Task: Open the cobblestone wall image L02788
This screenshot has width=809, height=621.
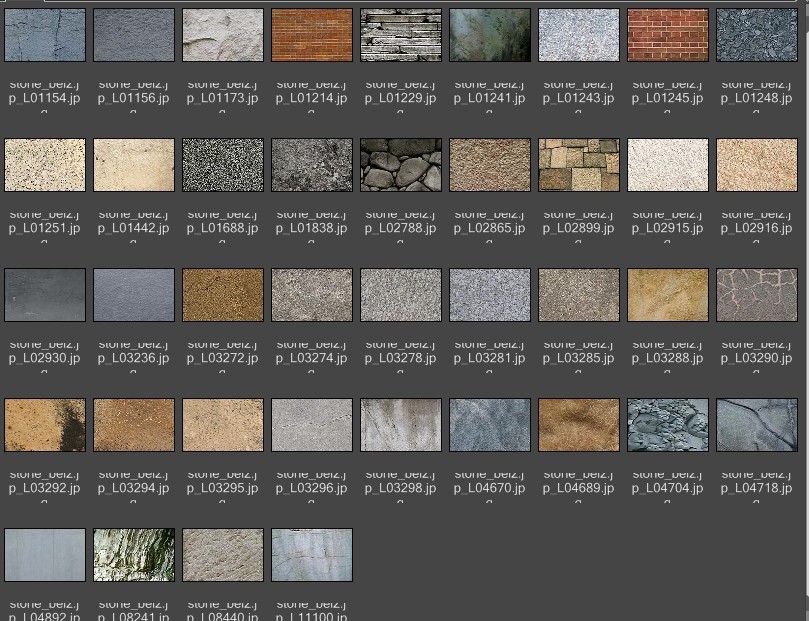Action: (400, 165)
